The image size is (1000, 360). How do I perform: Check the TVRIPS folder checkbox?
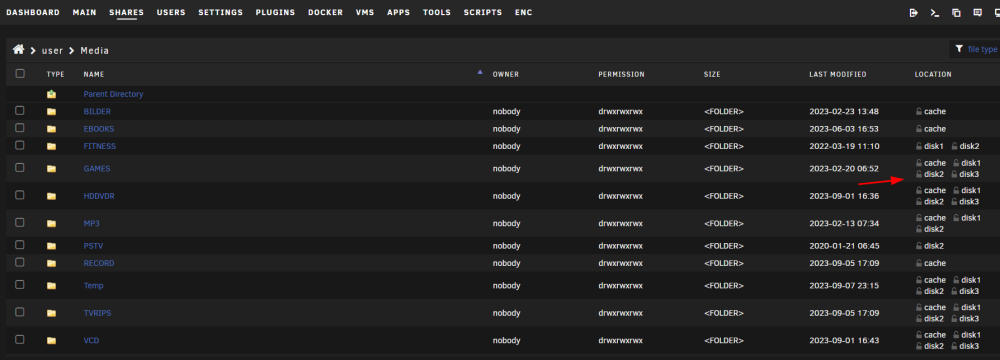20,311
